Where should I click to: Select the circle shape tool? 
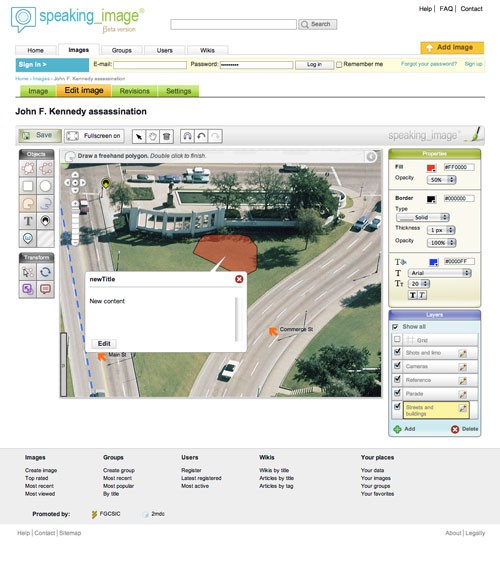[x=45, y=186]
